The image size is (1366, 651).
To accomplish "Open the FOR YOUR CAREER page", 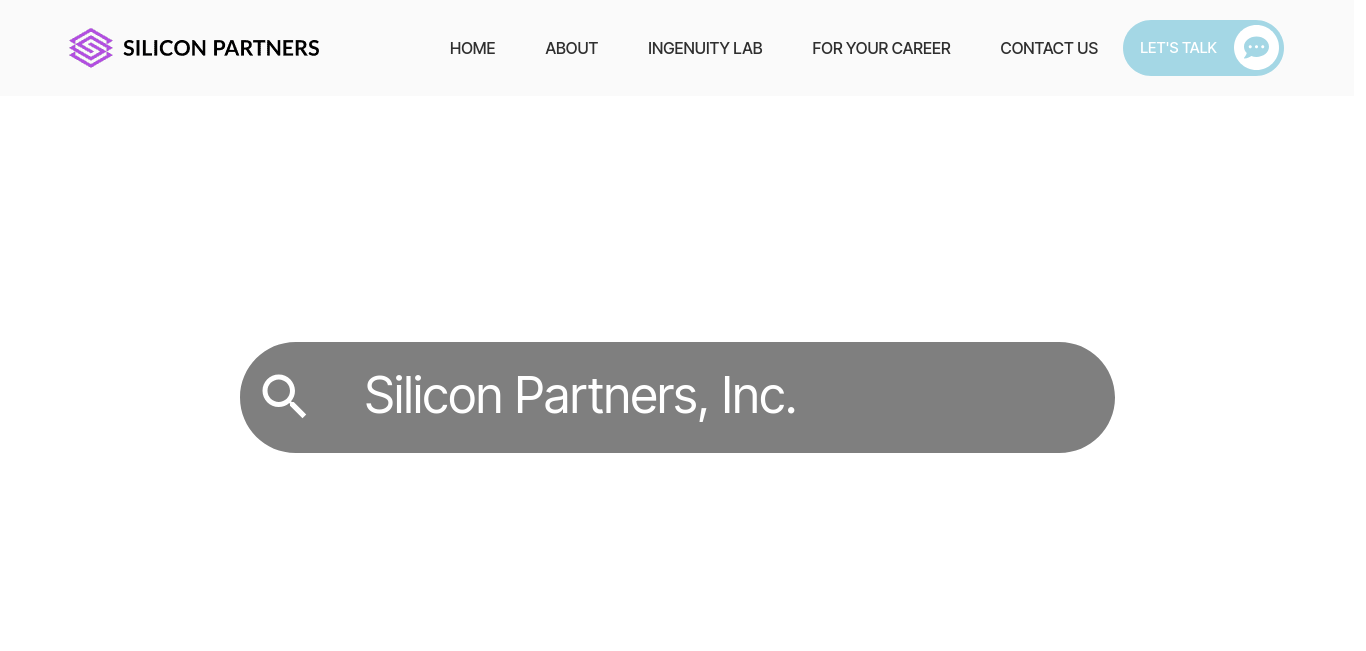I will click(x=881, y=48).
